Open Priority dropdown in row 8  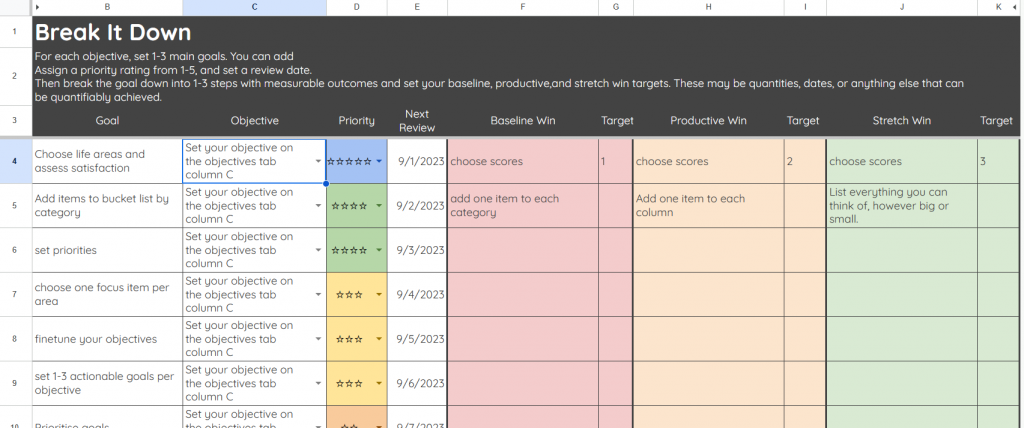click(380, 339)
